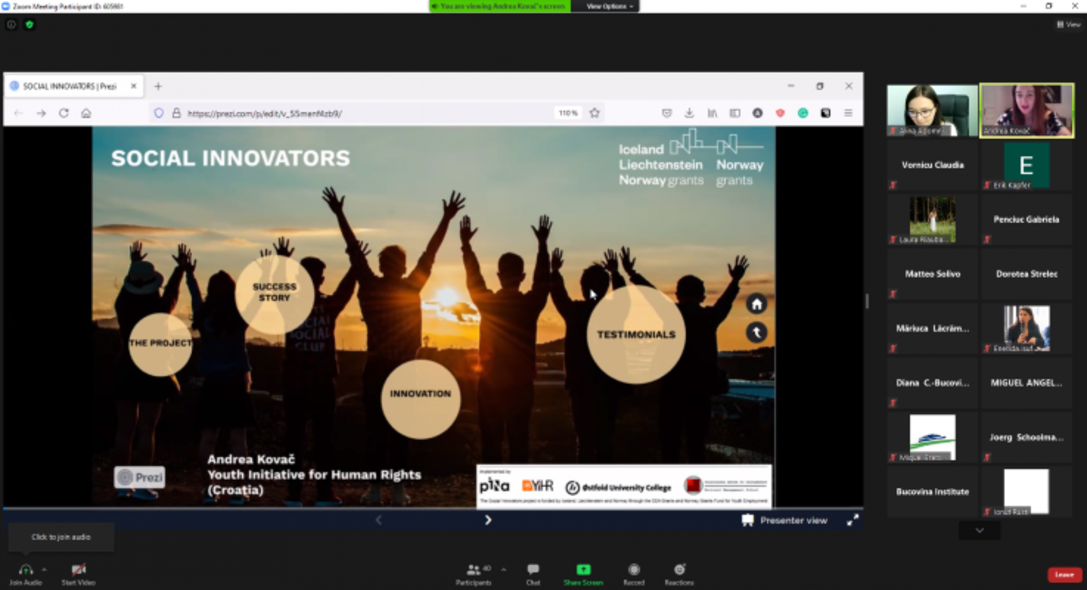This screenshot has height=590, width=1087.
Task: Expand the audio options arrow beside Join Audio
Action: coord(44,569)
